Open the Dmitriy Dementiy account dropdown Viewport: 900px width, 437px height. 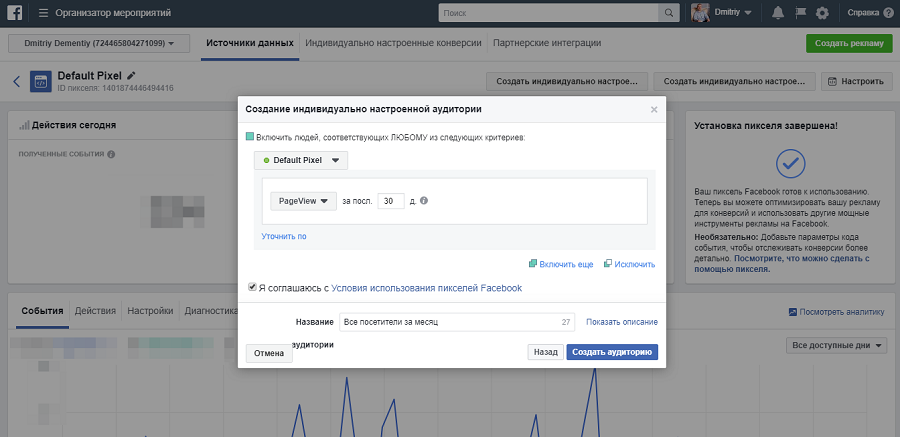[99, 43]
